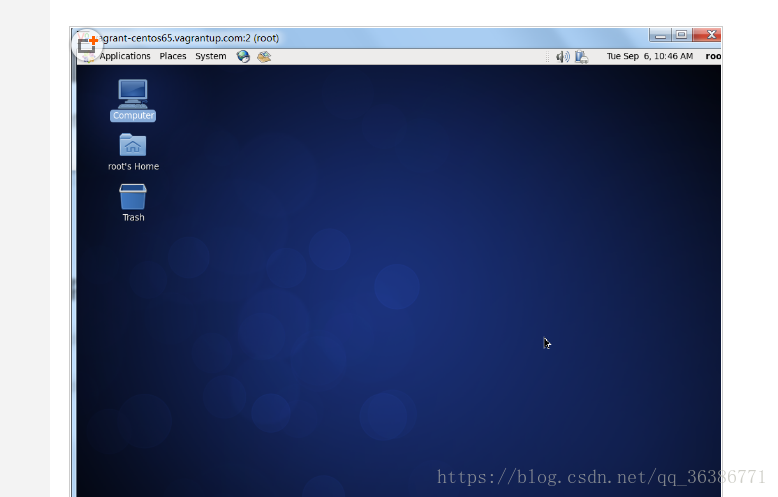This screenshot has height=497, width=778.
Task: Open the root user menu
Action: (713, 56)
